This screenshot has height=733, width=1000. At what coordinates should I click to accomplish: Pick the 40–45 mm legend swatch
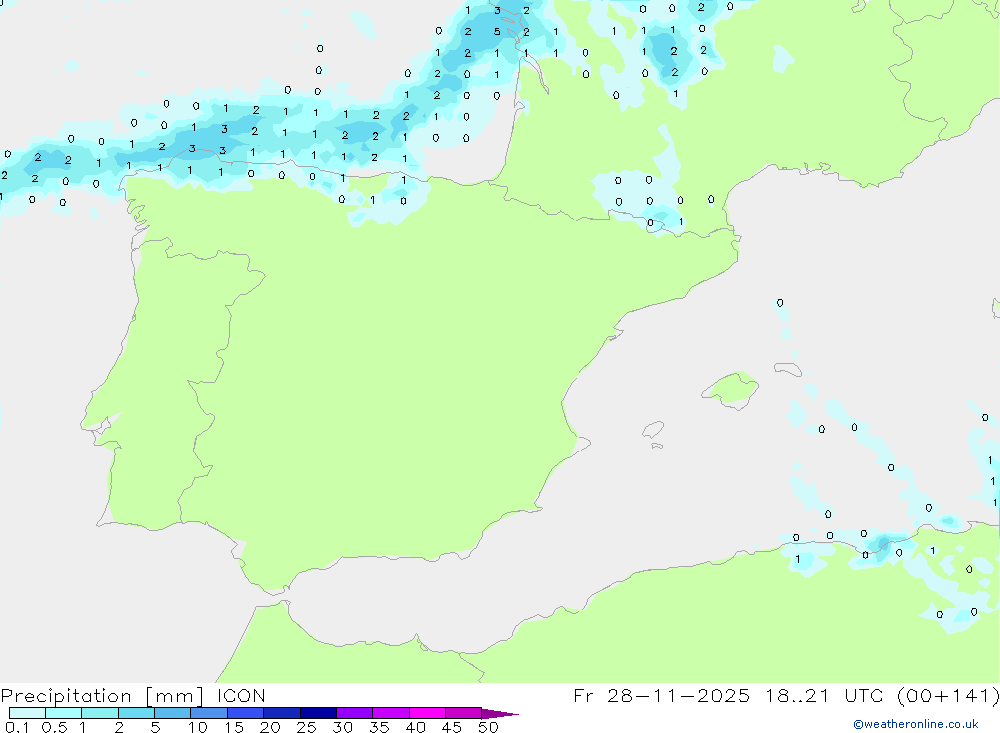click(427, 713)
